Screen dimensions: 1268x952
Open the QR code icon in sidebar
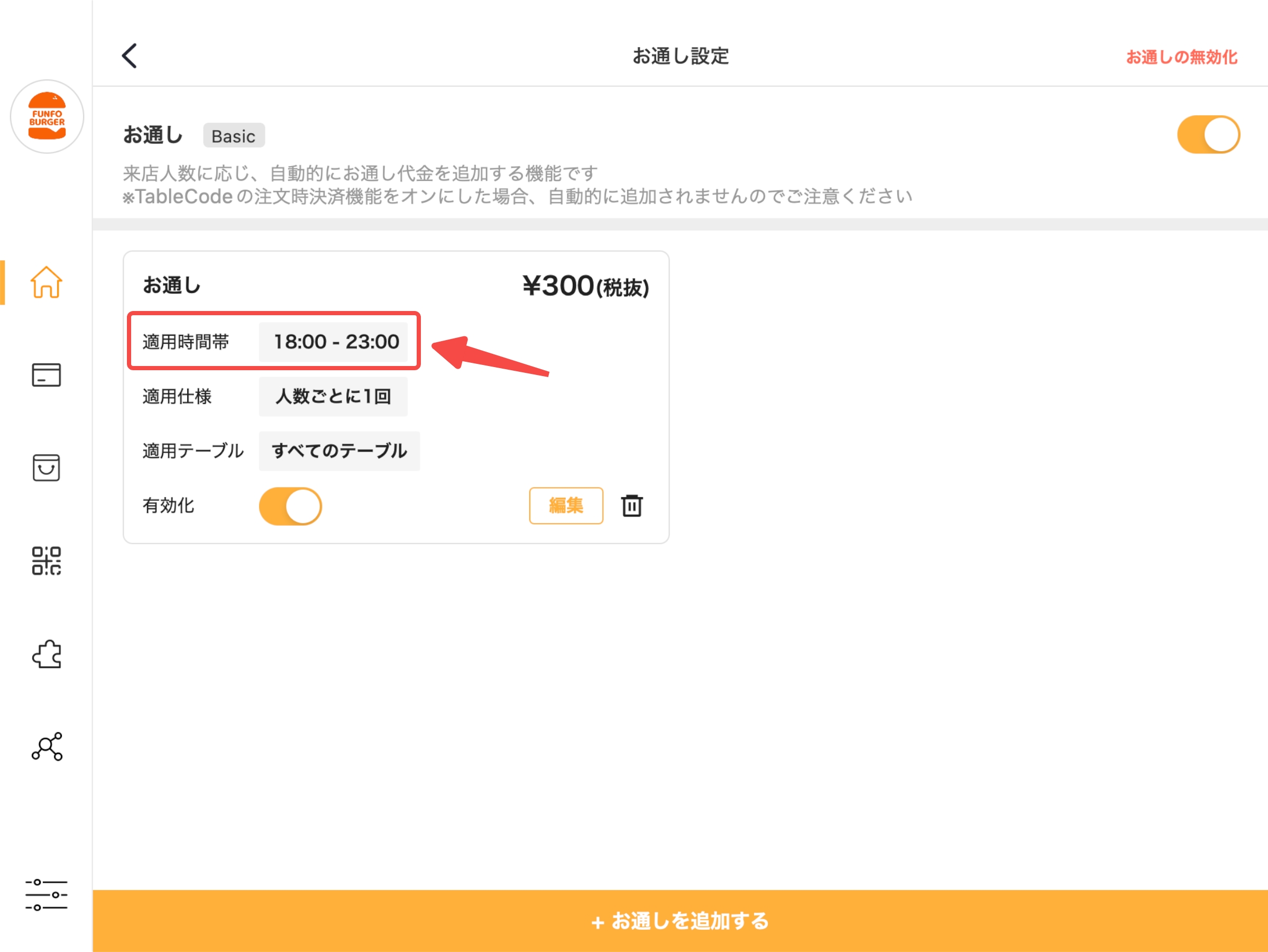(47, 560)
